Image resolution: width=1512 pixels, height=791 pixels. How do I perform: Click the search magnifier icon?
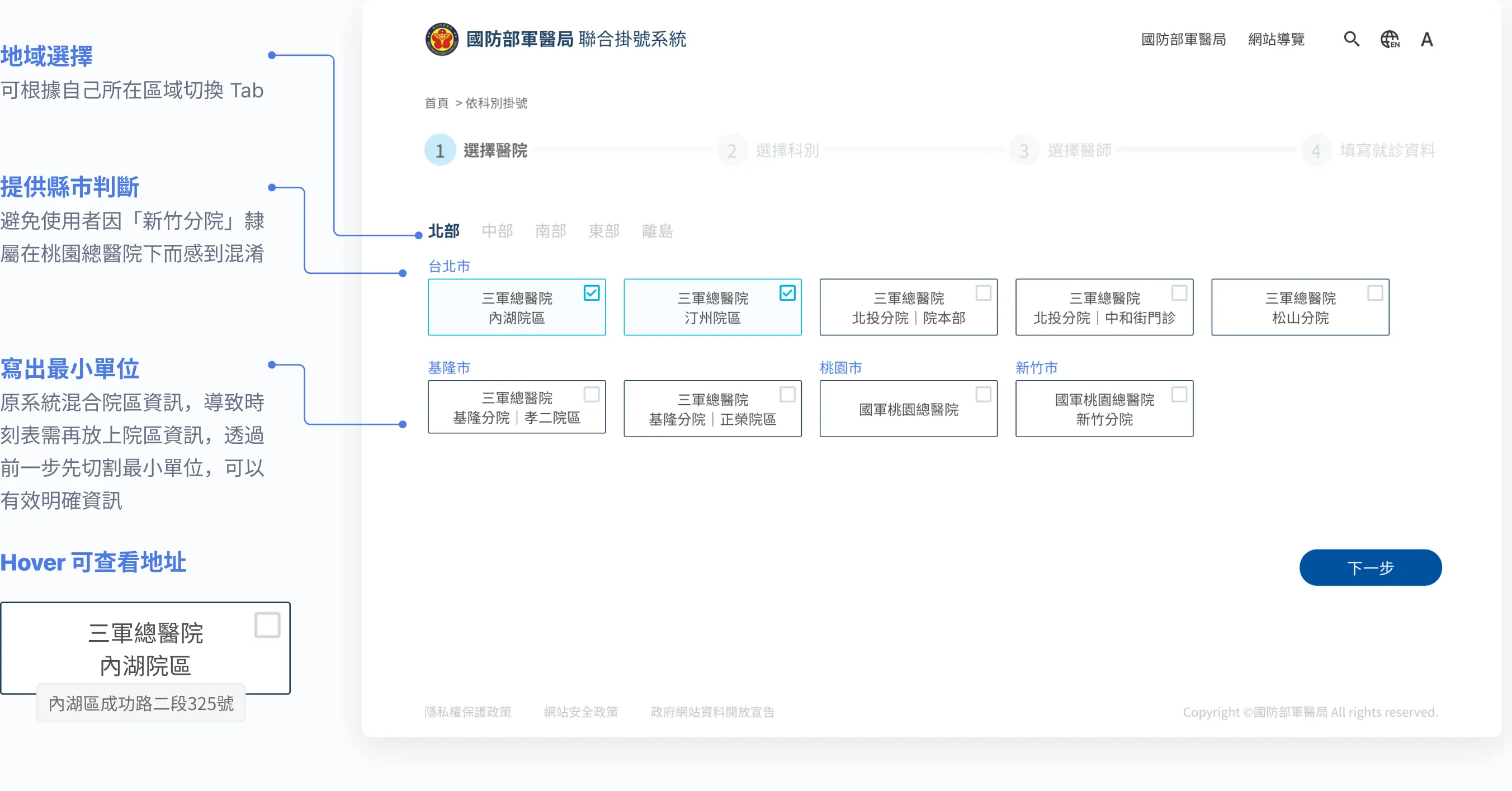pos(1351,39)
